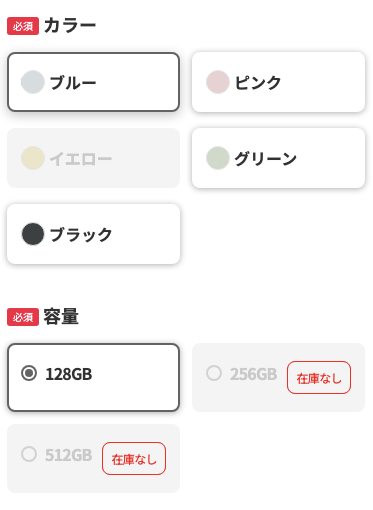
Task: Select the ブルー color card
Action: [93, 82]
